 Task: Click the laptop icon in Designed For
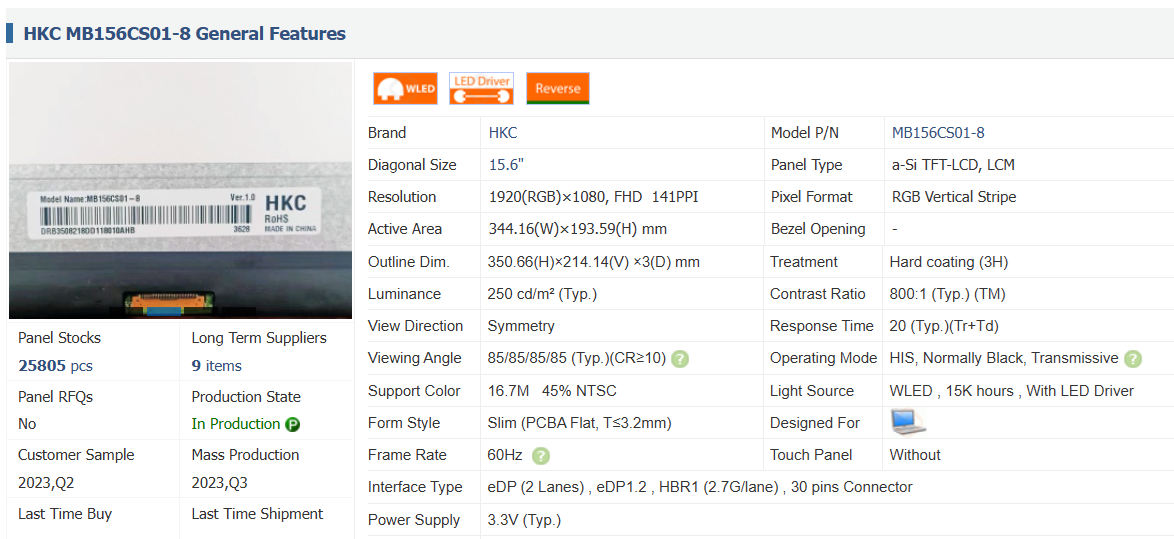point(908,423)
